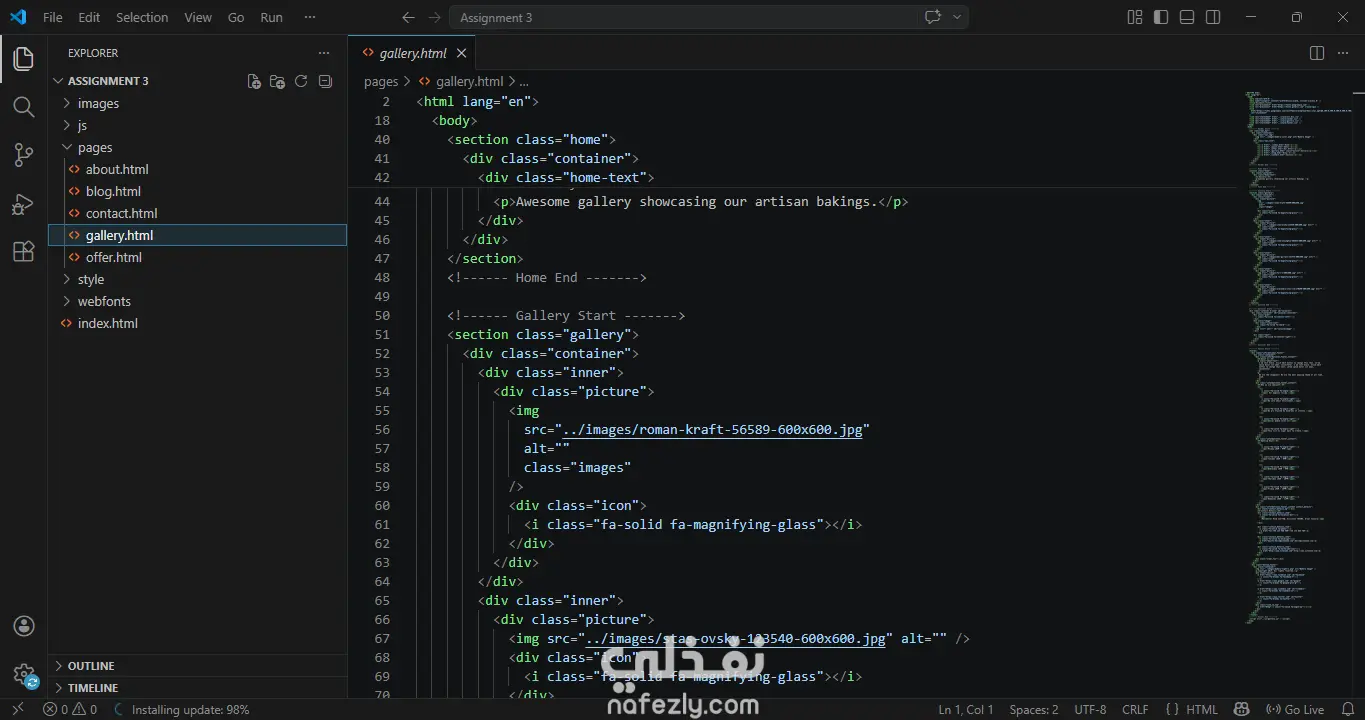
Task: Go back with the navigation arrow
Action: [x=407, y=17]
